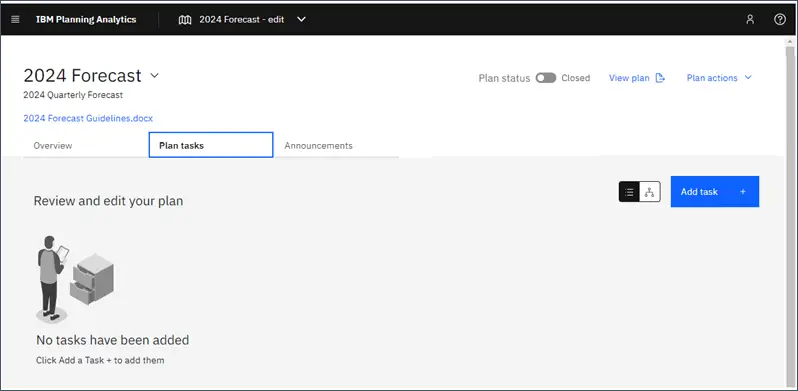The height and width of the screenshot is (391, 798).
Task: Click the Add task button
Action: coord(715,191)
